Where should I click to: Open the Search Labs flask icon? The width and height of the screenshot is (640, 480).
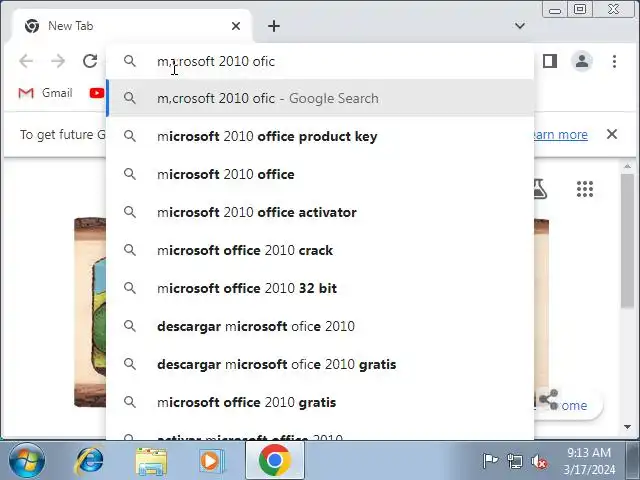coord(540,189)
